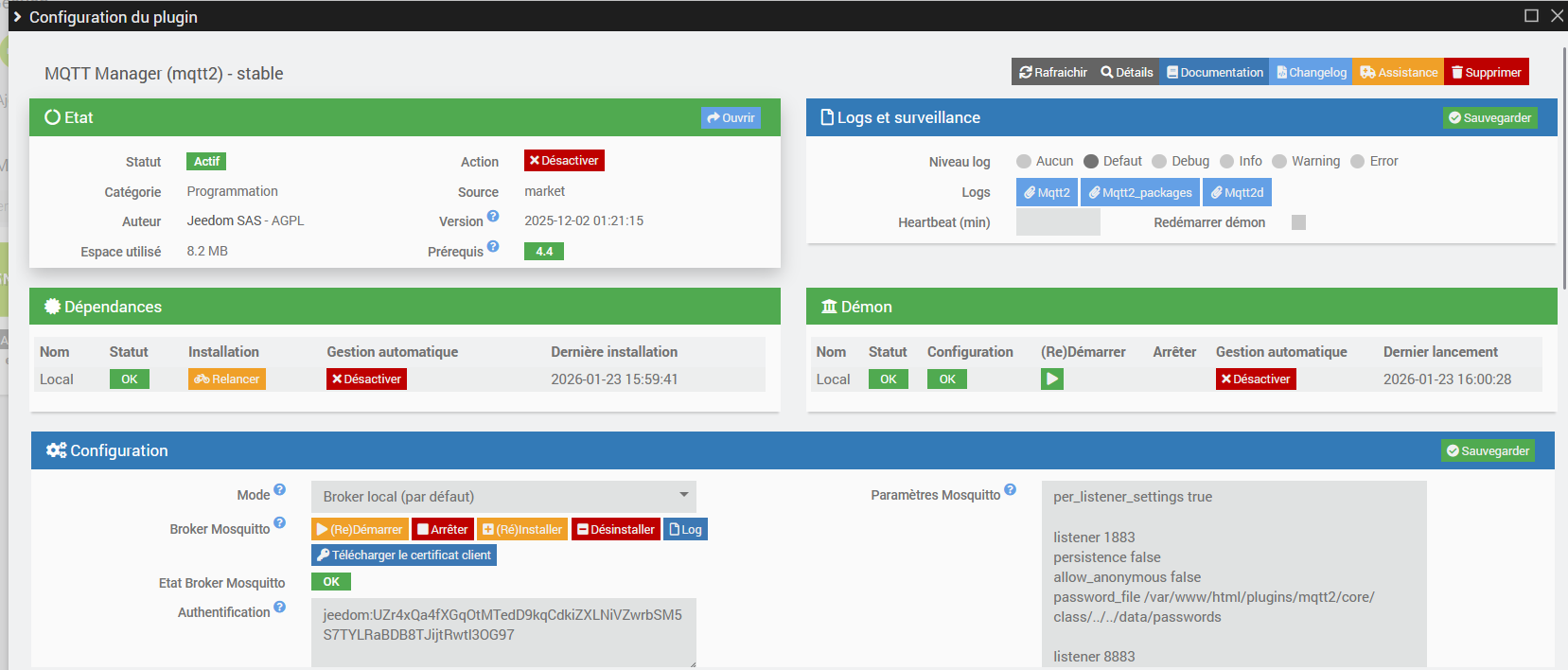Viewport: 1568px width, 670px height.
Task: Click the Dernière installation 2026-01-23 15:59:41 value
Action: [x=614, y=379]
